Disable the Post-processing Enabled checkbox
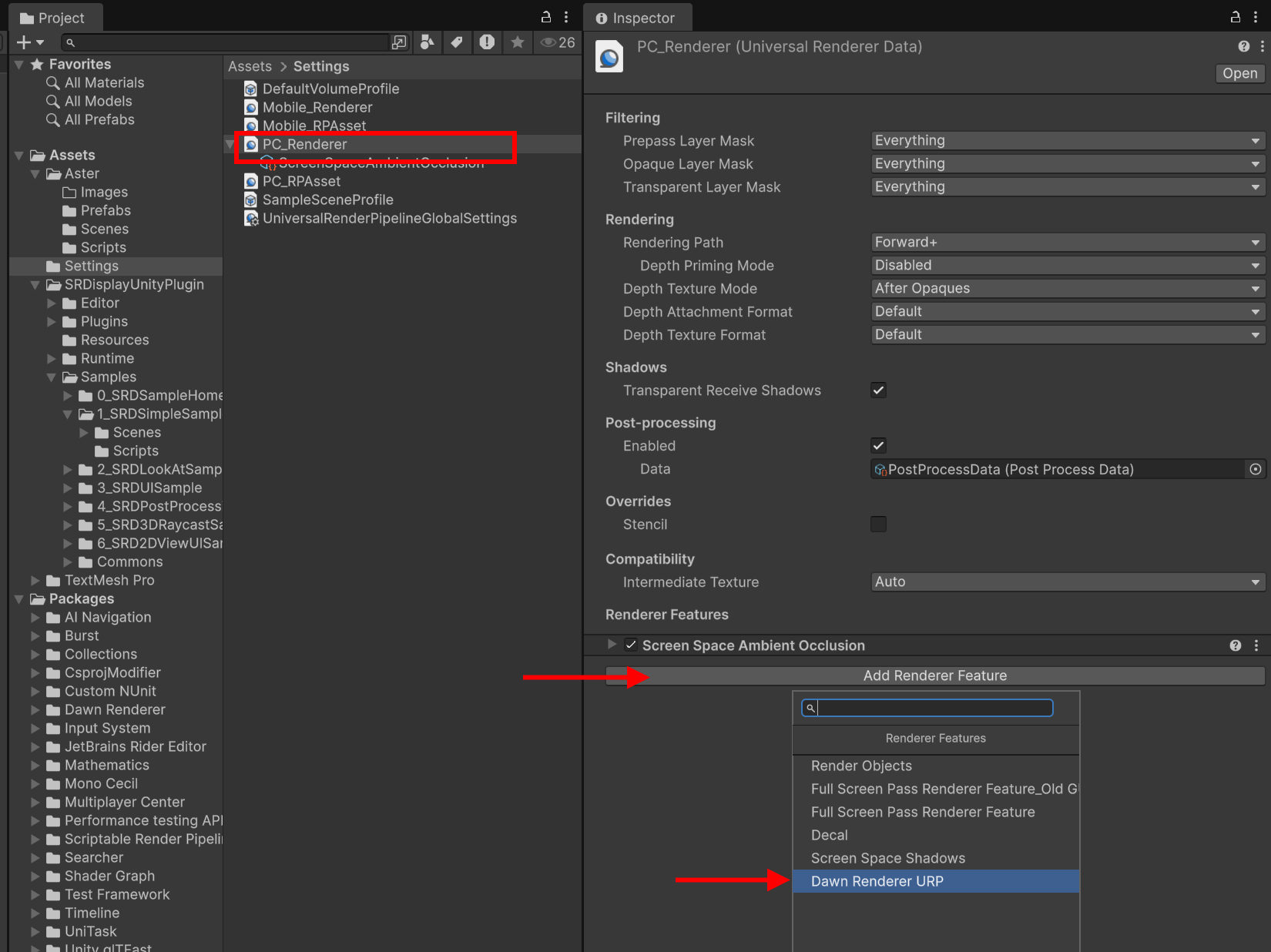 point(878,446)
